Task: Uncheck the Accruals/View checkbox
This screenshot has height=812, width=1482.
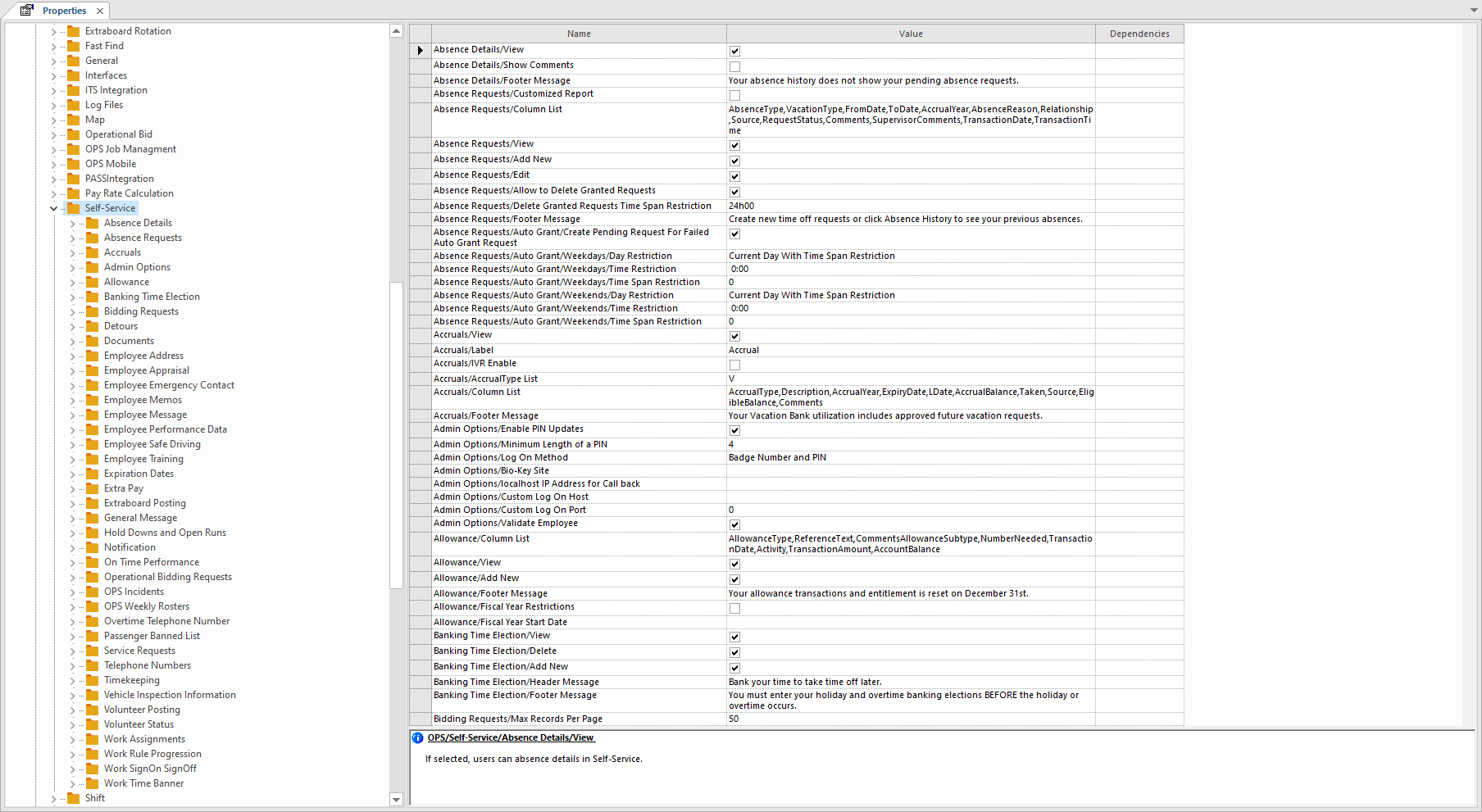Action: [734, 336]
